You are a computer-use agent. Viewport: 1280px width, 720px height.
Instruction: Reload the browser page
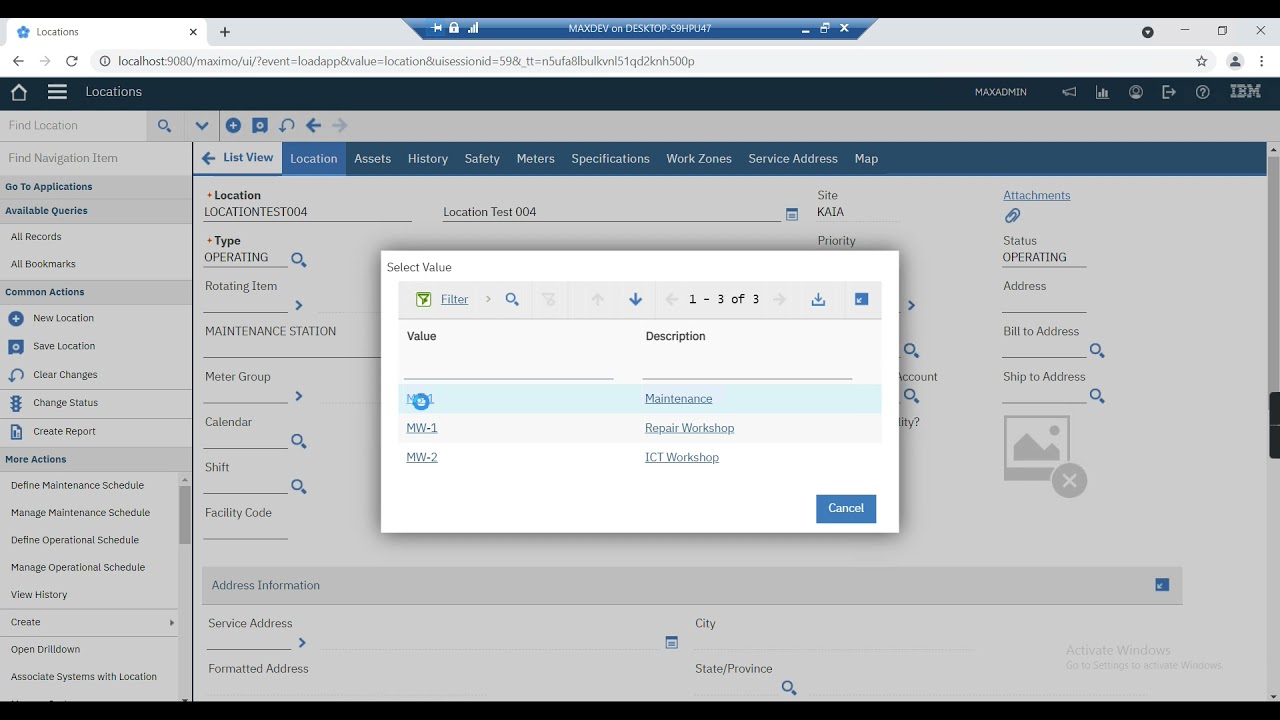[x=72, y=61]
